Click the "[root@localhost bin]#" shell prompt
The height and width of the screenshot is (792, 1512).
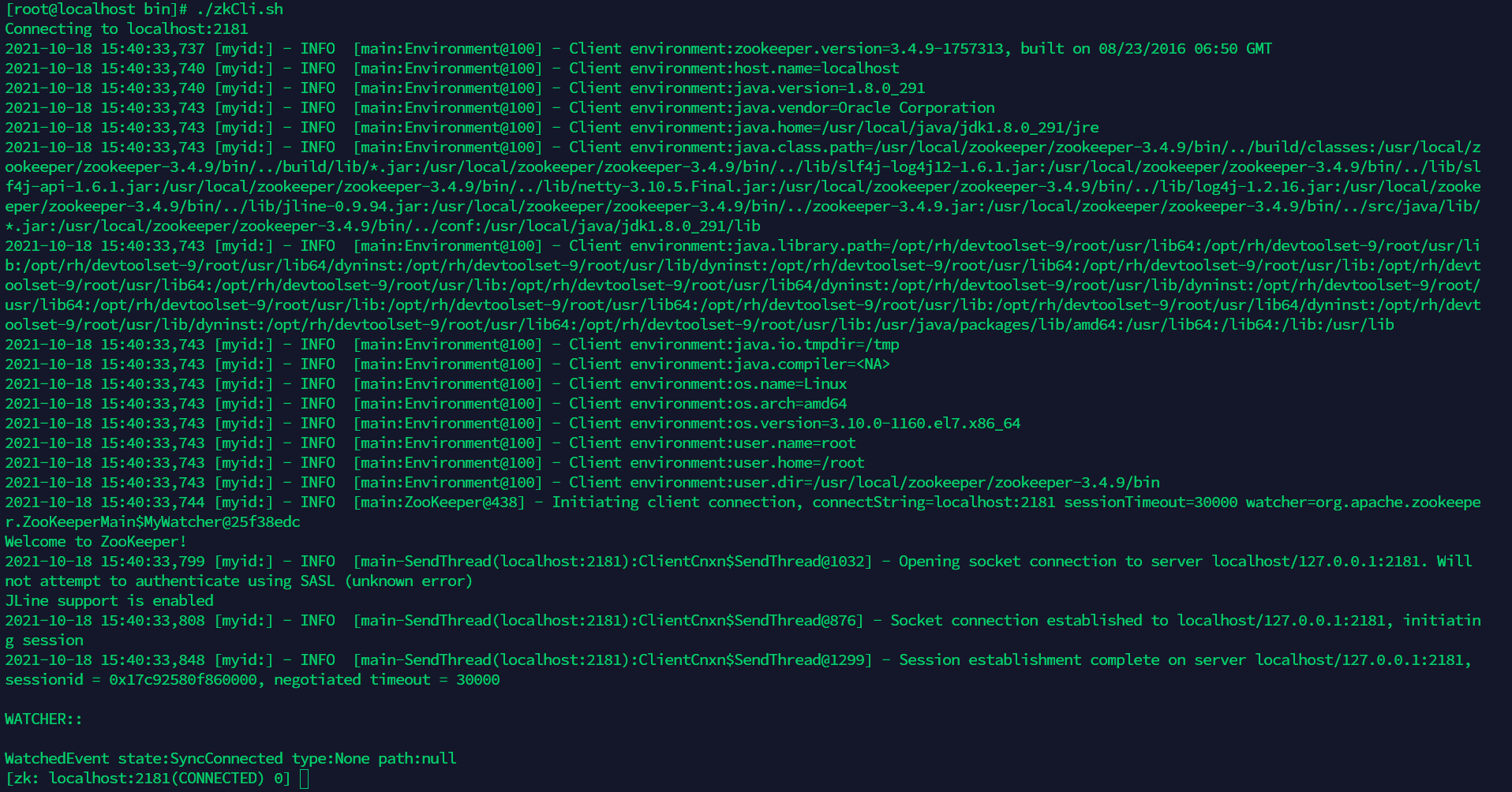tap(96, 9)
